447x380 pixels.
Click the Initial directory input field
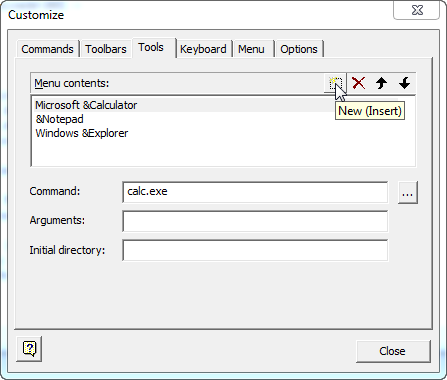(x=255, y=250)
